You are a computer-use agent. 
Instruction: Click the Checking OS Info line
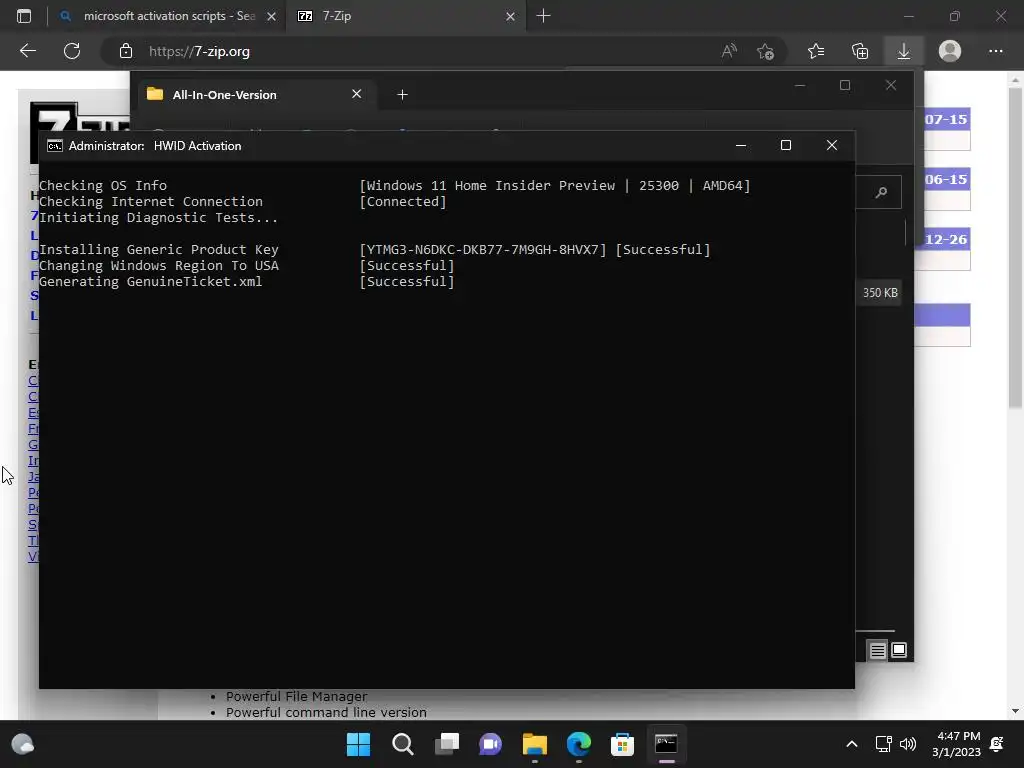click(x=394, y=185)
